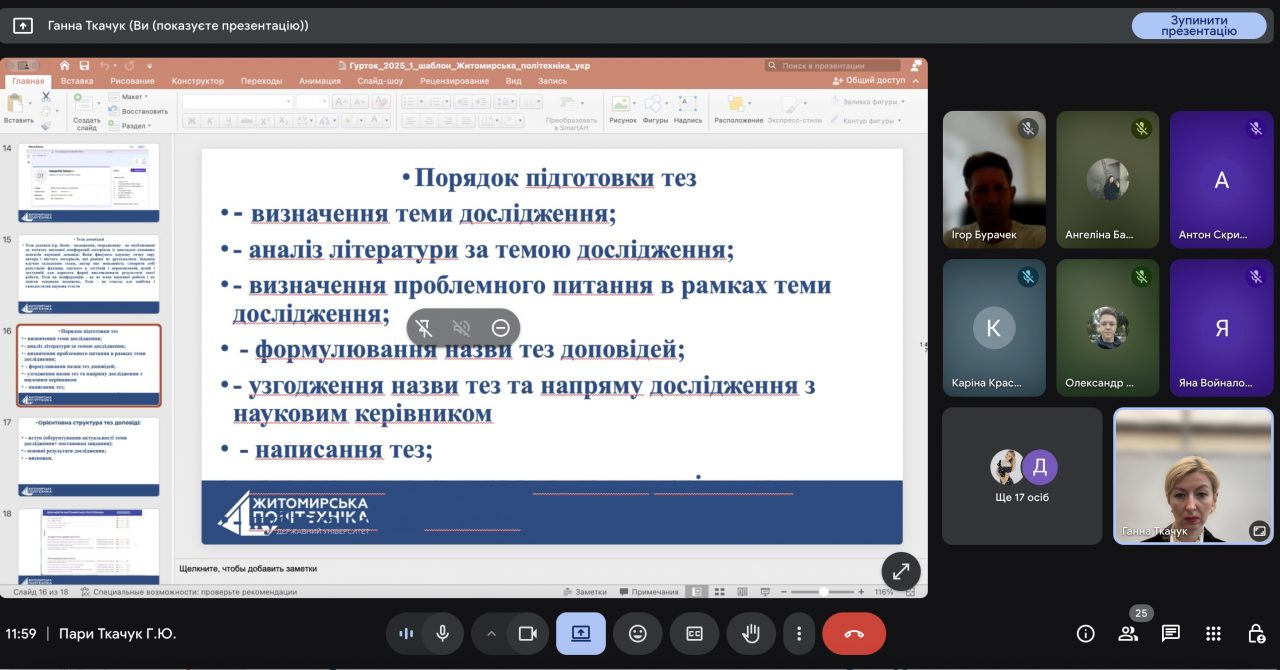
Task: Open the activities grid icon
Action: pos(1213,634)
